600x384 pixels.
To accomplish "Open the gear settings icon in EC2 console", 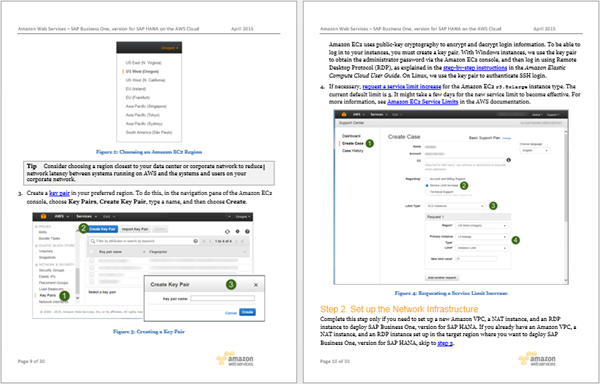I will [x=238, y=231].
